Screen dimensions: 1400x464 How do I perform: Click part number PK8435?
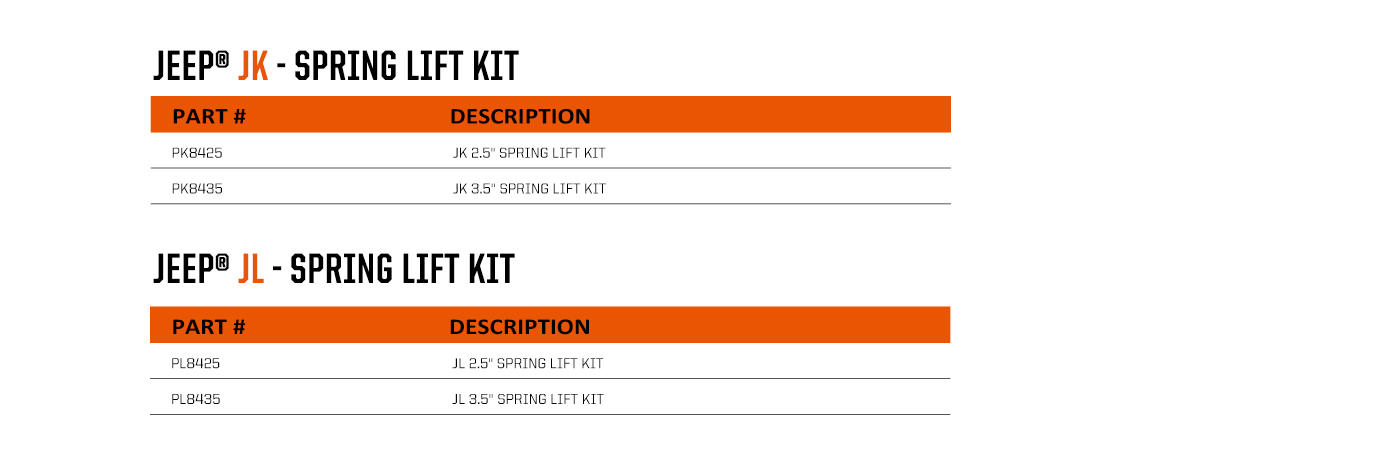197,188
